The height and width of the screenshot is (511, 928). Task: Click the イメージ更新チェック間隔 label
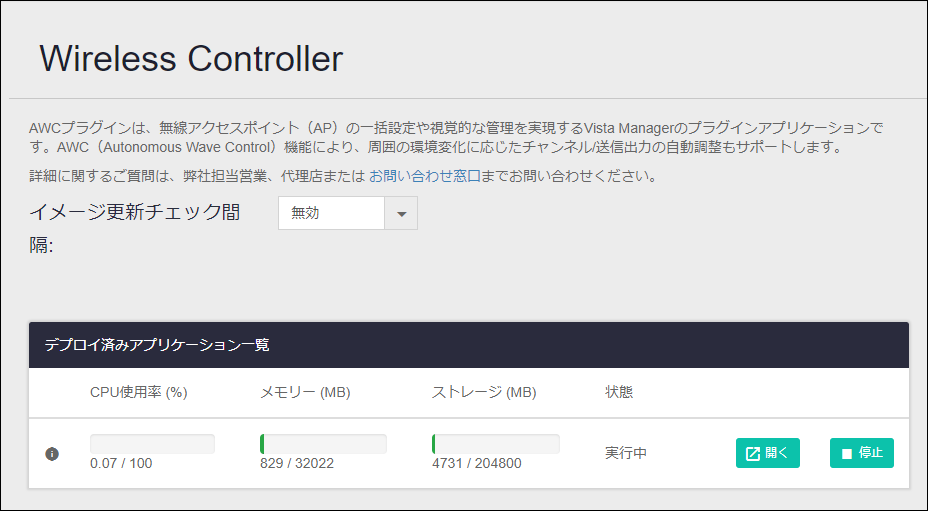[x=135, y=228]
